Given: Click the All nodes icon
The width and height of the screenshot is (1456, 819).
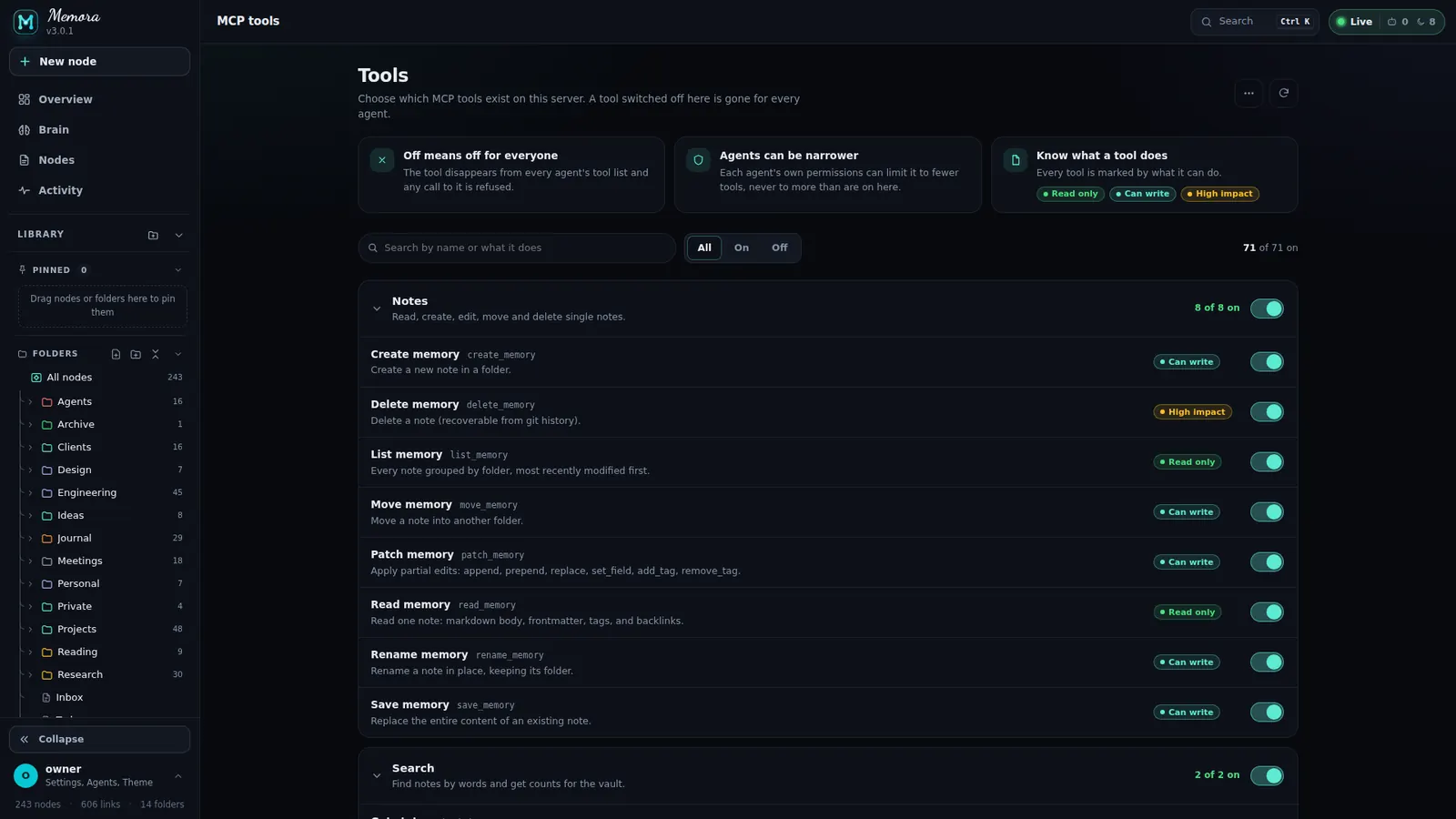Looking at the screenshot, I should tap(36, 378).
